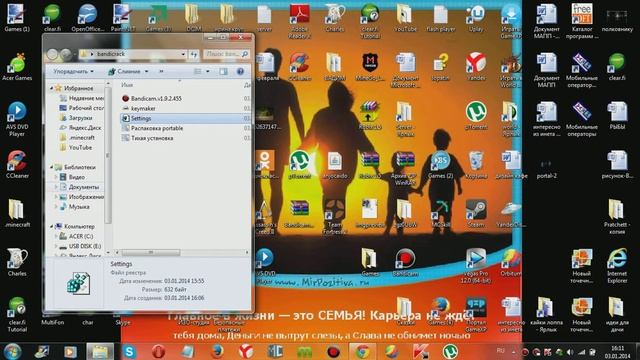Open the address bar history dropdown
640x360 pixels.
tap(183, 54)
